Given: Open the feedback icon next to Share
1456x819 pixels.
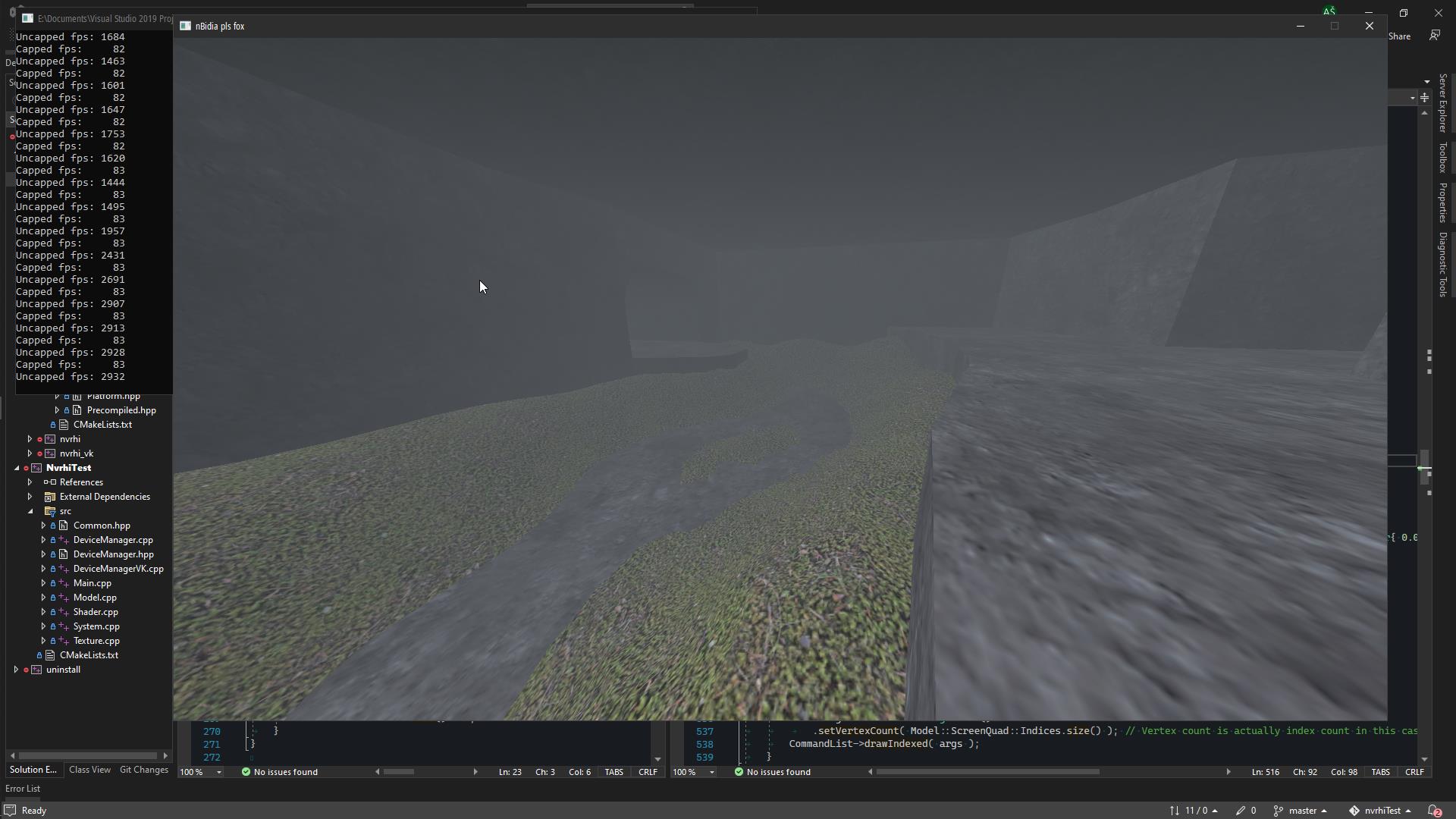Looking at the screenshot, I should coord(1434,36).
